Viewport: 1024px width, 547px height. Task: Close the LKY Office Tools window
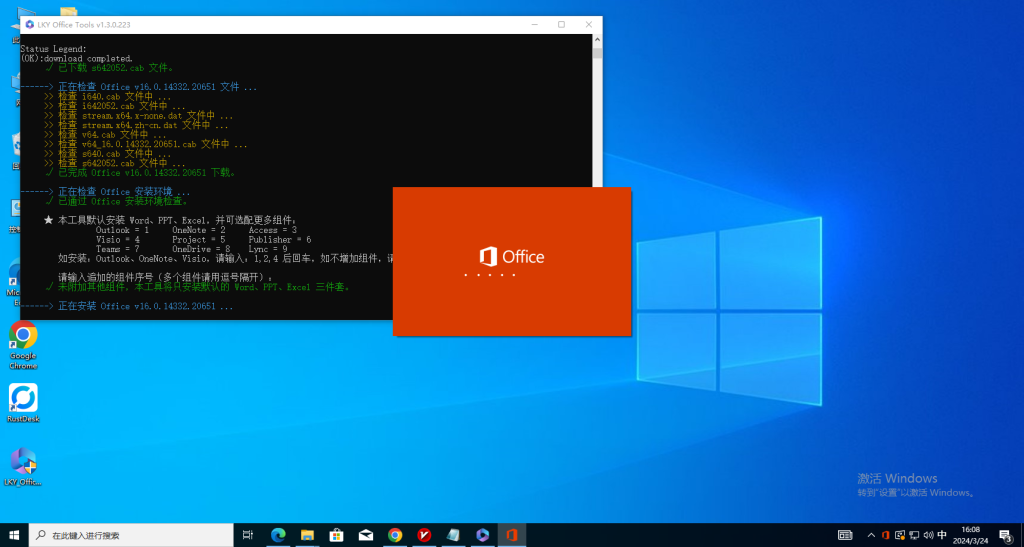(x=588, y=25)
